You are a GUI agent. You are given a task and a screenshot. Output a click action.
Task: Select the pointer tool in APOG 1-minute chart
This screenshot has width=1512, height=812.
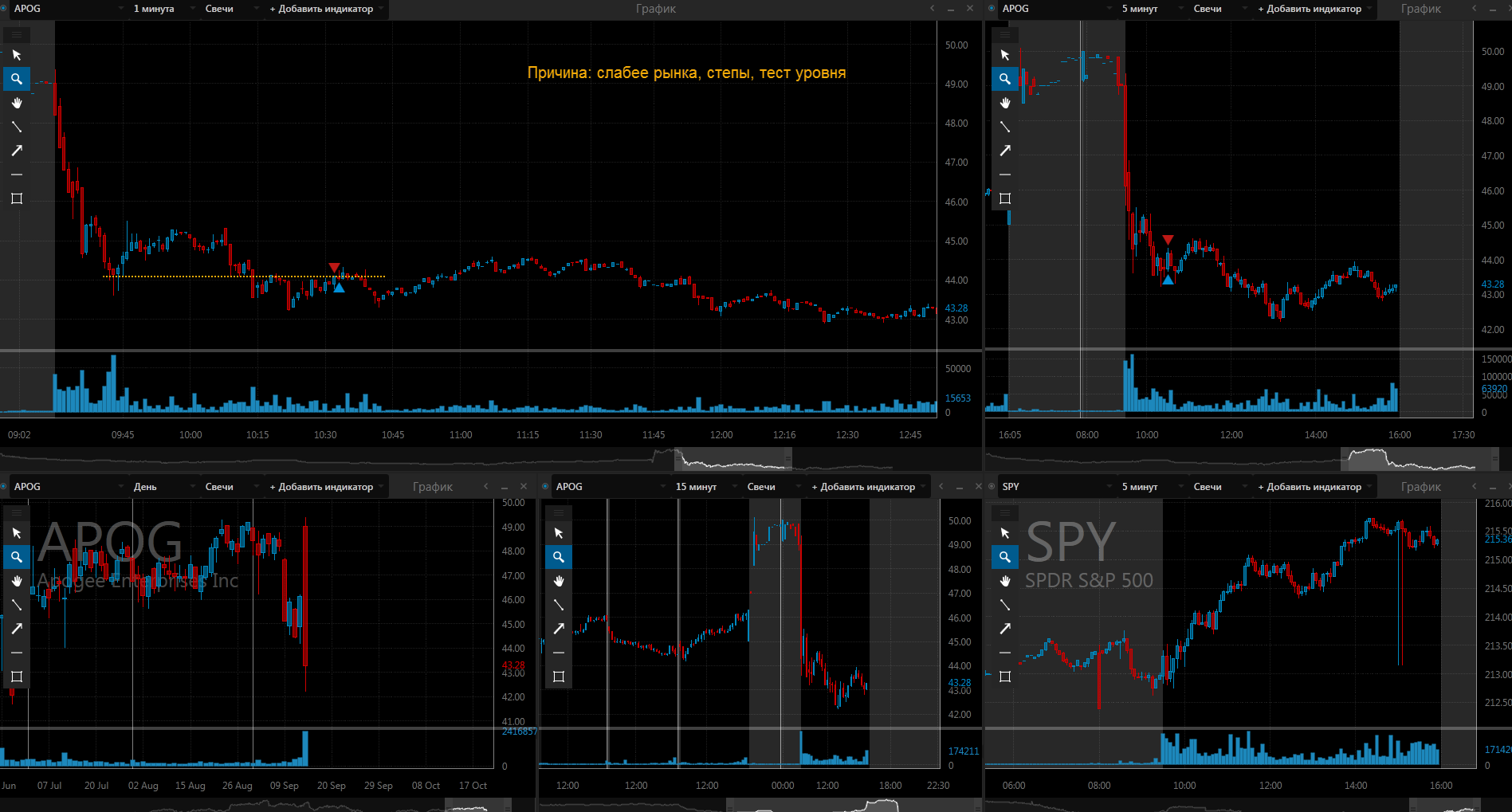coord(16,55)
